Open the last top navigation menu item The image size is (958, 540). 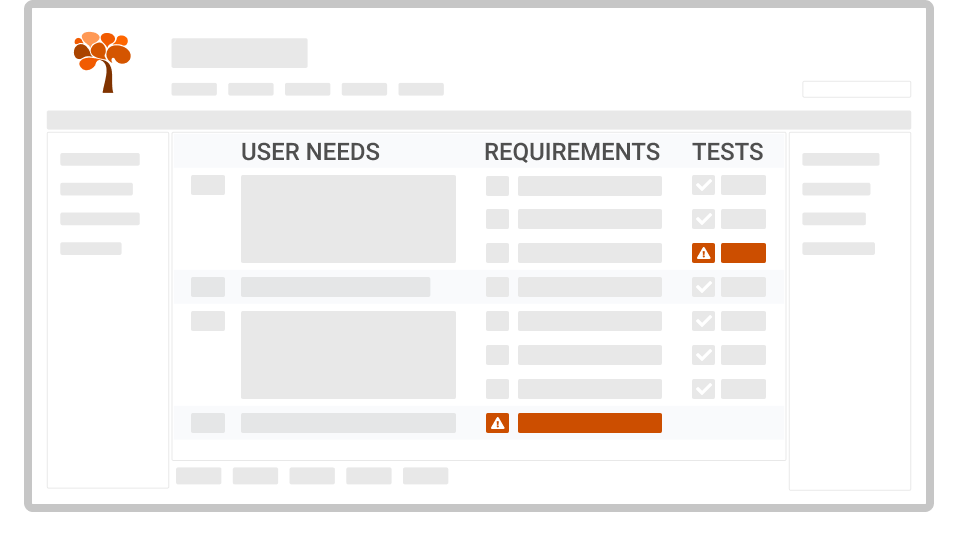tap(421, 89)
